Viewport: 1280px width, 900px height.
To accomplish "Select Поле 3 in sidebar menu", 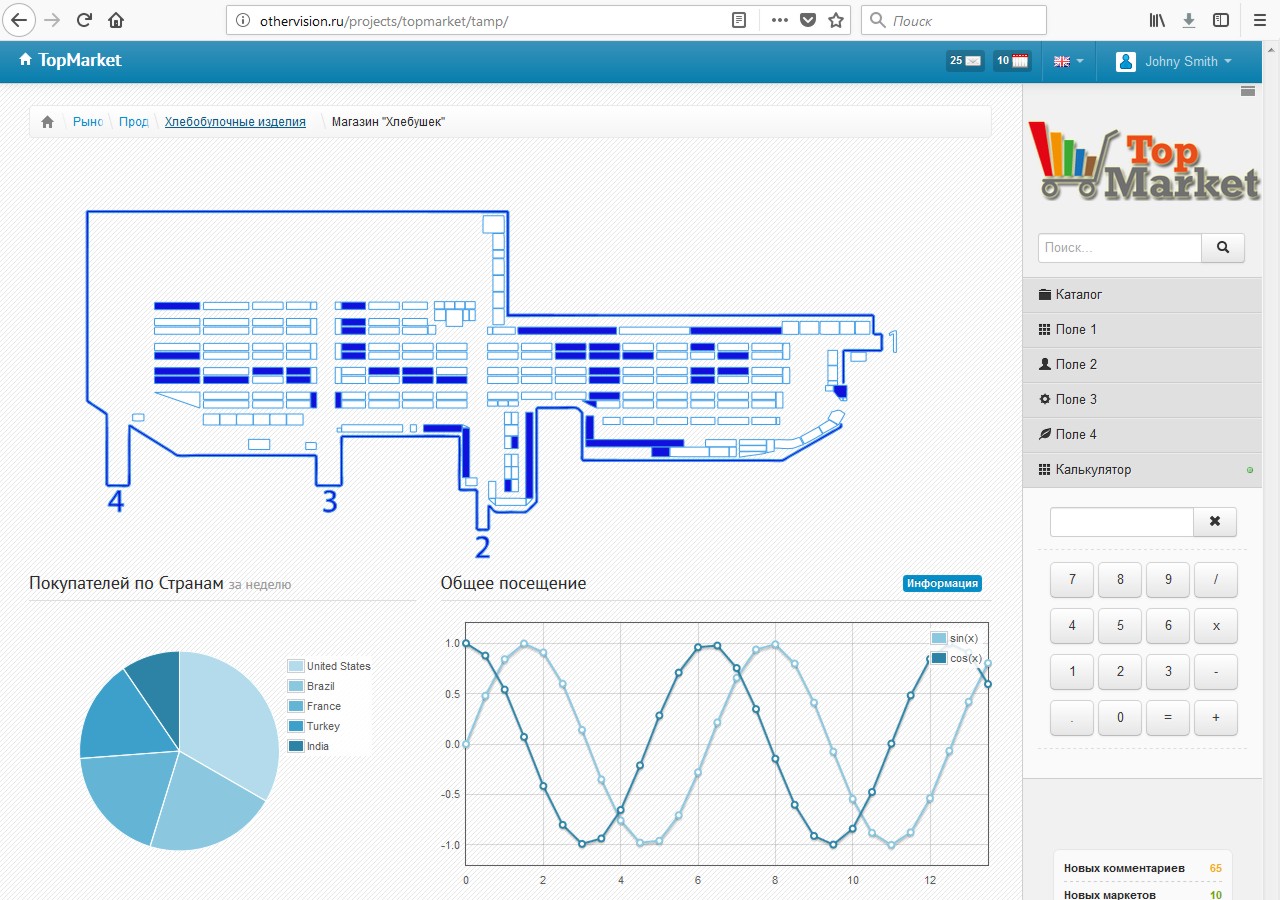I will tap(1076, 400).
